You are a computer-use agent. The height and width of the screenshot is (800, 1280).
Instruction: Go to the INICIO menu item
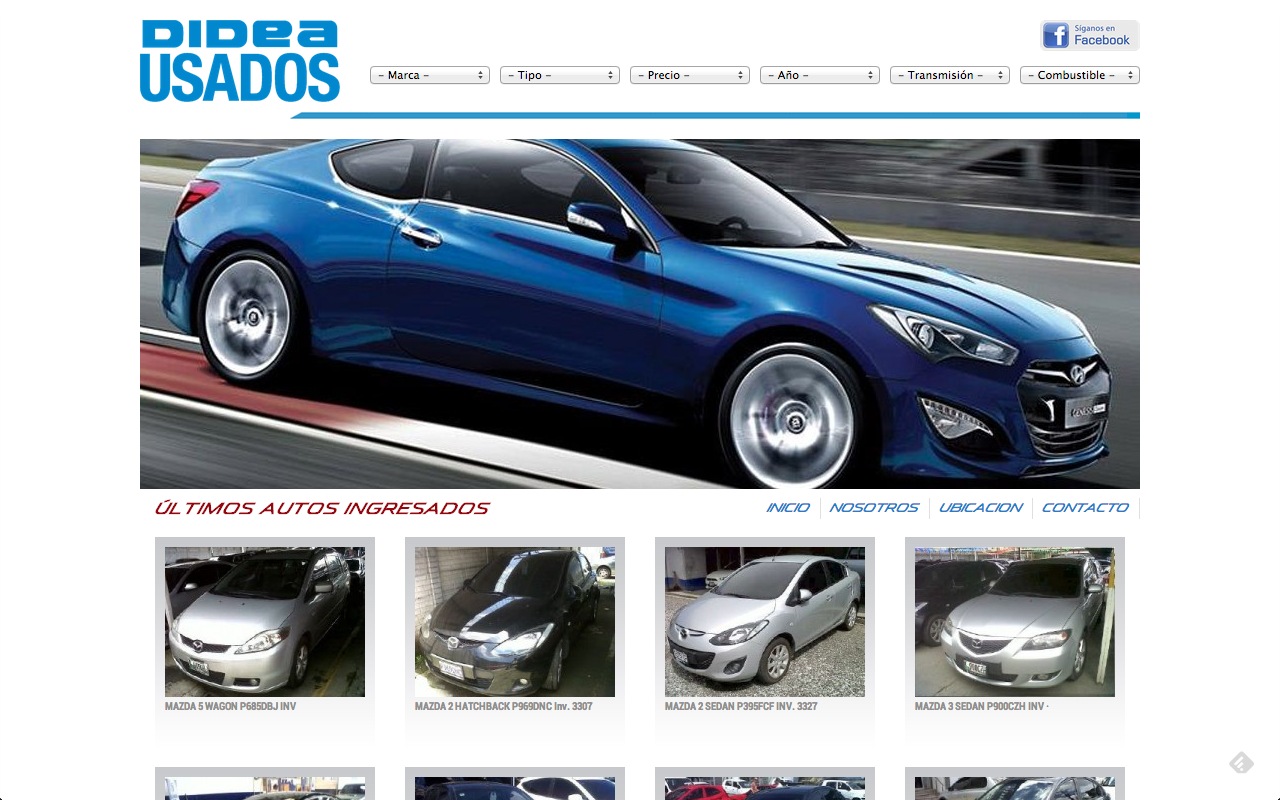click(x=788, y=508)
